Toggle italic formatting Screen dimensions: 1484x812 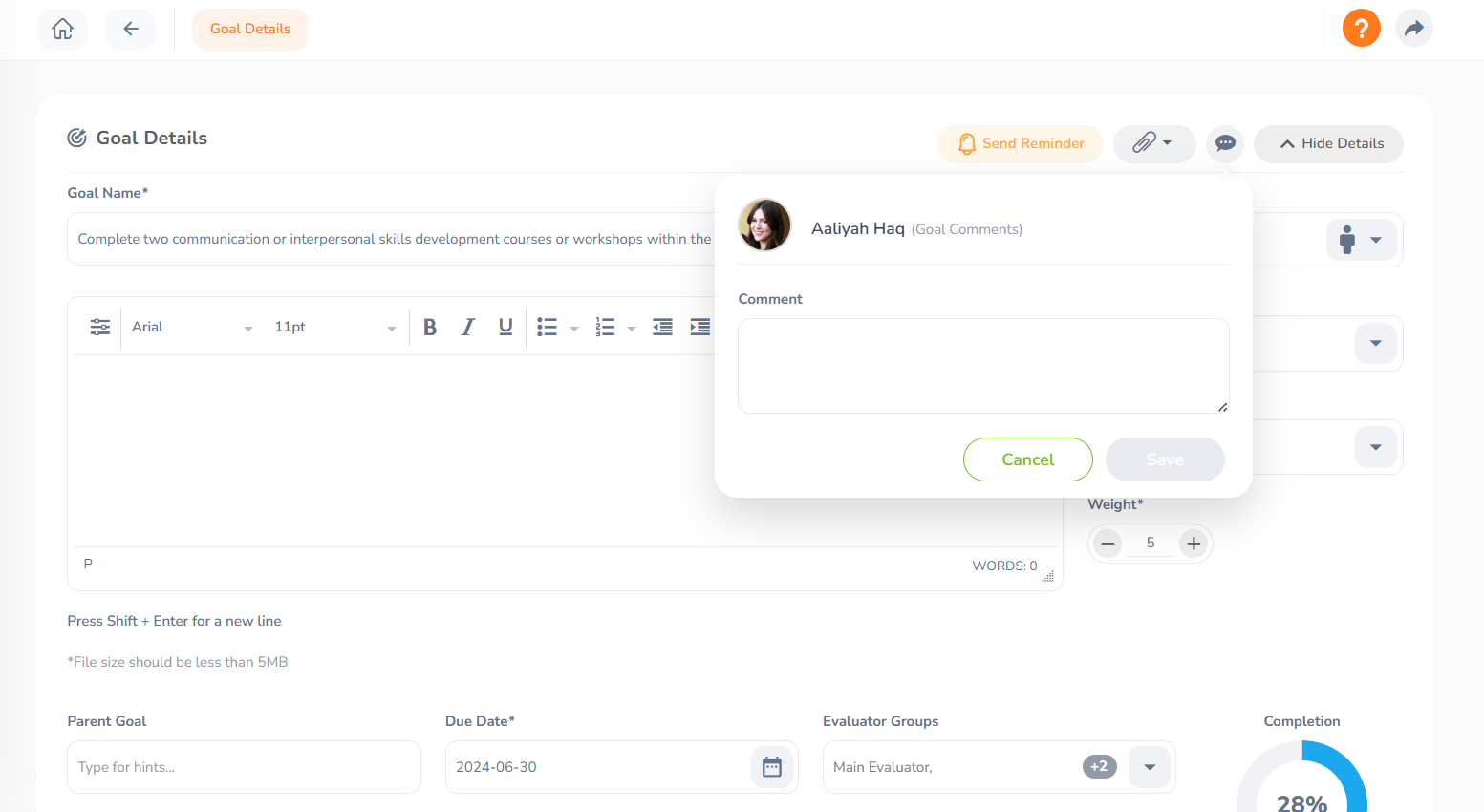pyautogui.click(x=467, y=327)
